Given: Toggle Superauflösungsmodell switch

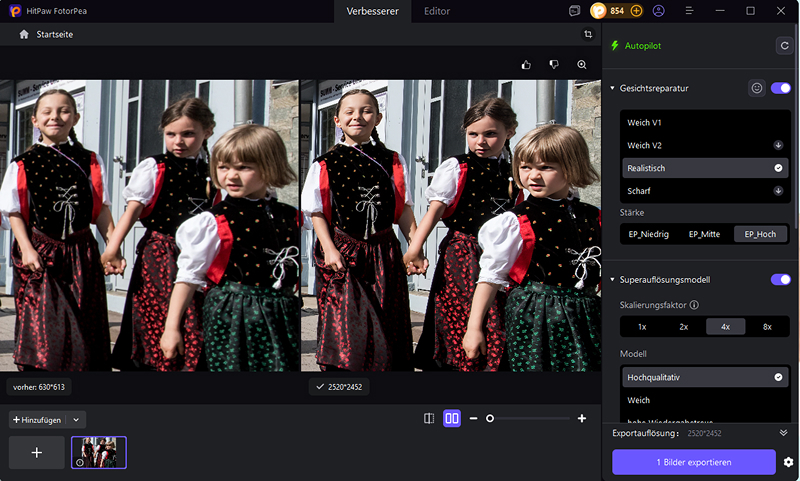Looking at the screenshot, I should point(781,280).
